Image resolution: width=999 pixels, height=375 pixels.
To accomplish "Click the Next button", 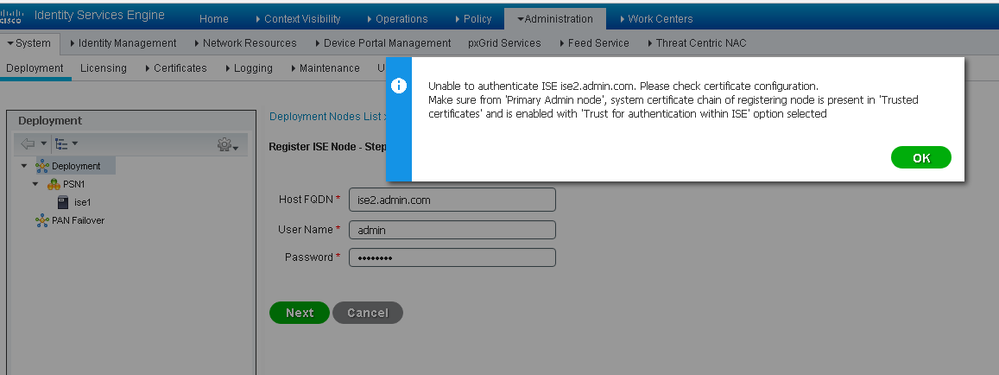I will [299, 313].
